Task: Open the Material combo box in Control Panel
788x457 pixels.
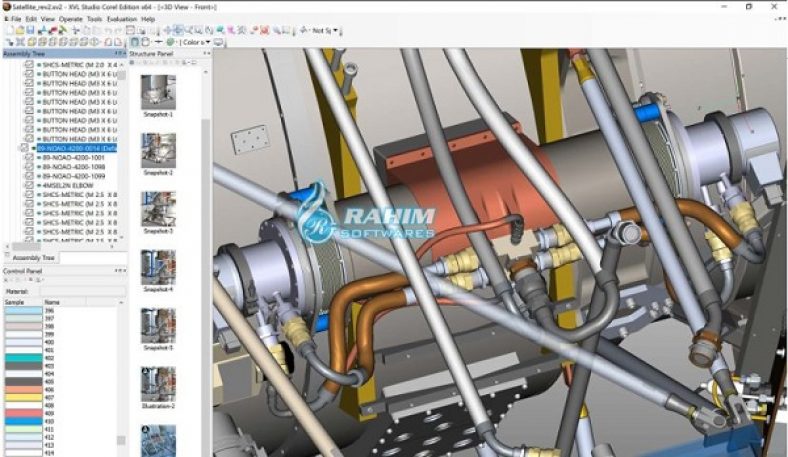Action: [82, 291]
